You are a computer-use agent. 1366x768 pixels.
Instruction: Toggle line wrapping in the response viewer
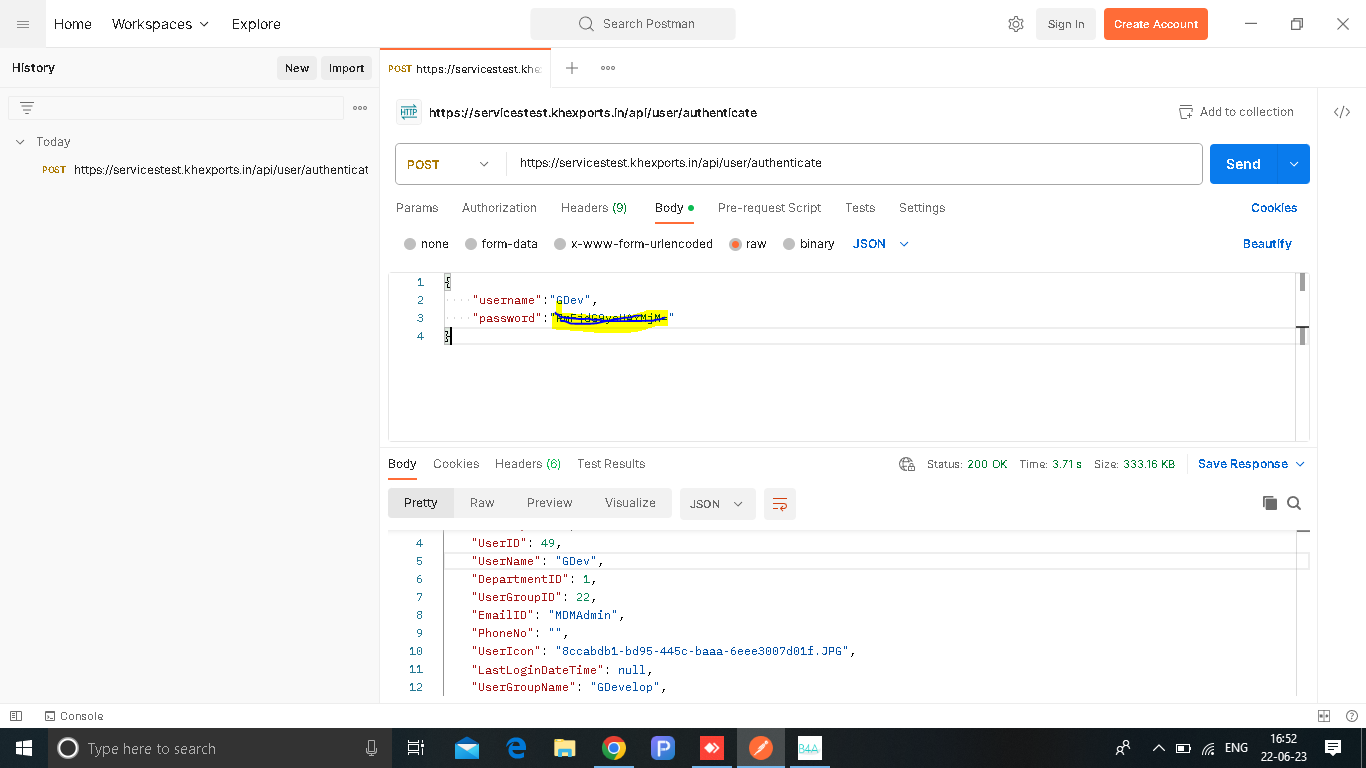[780, 504]
